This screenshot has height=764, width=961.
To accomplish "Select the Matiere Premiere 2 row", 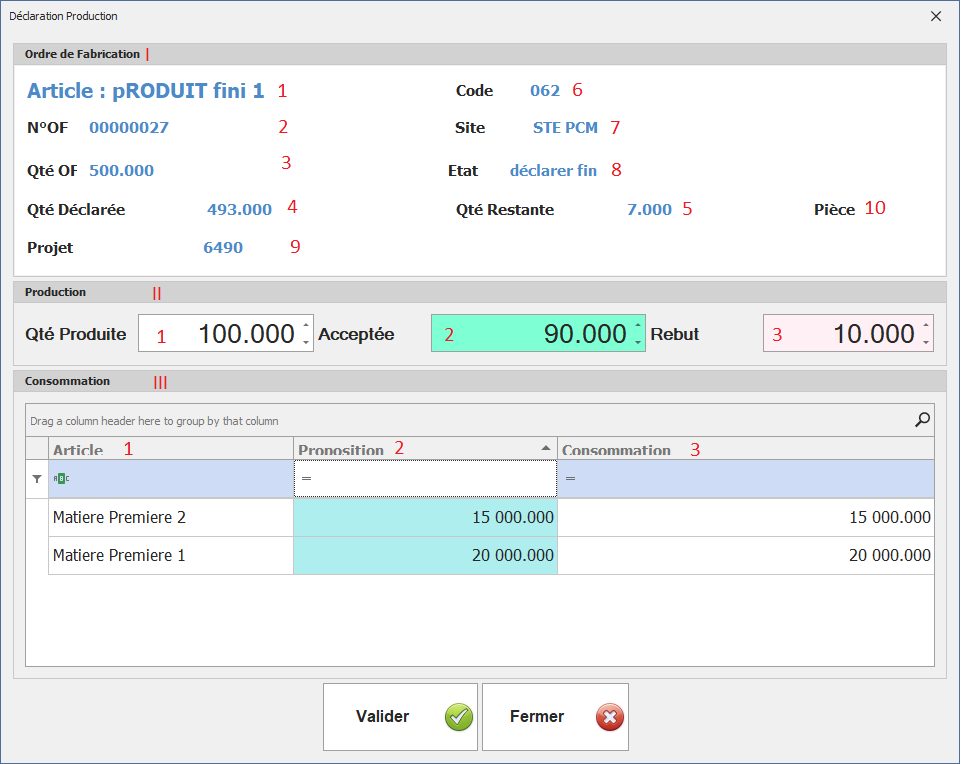I will click(x=170, y=518).
